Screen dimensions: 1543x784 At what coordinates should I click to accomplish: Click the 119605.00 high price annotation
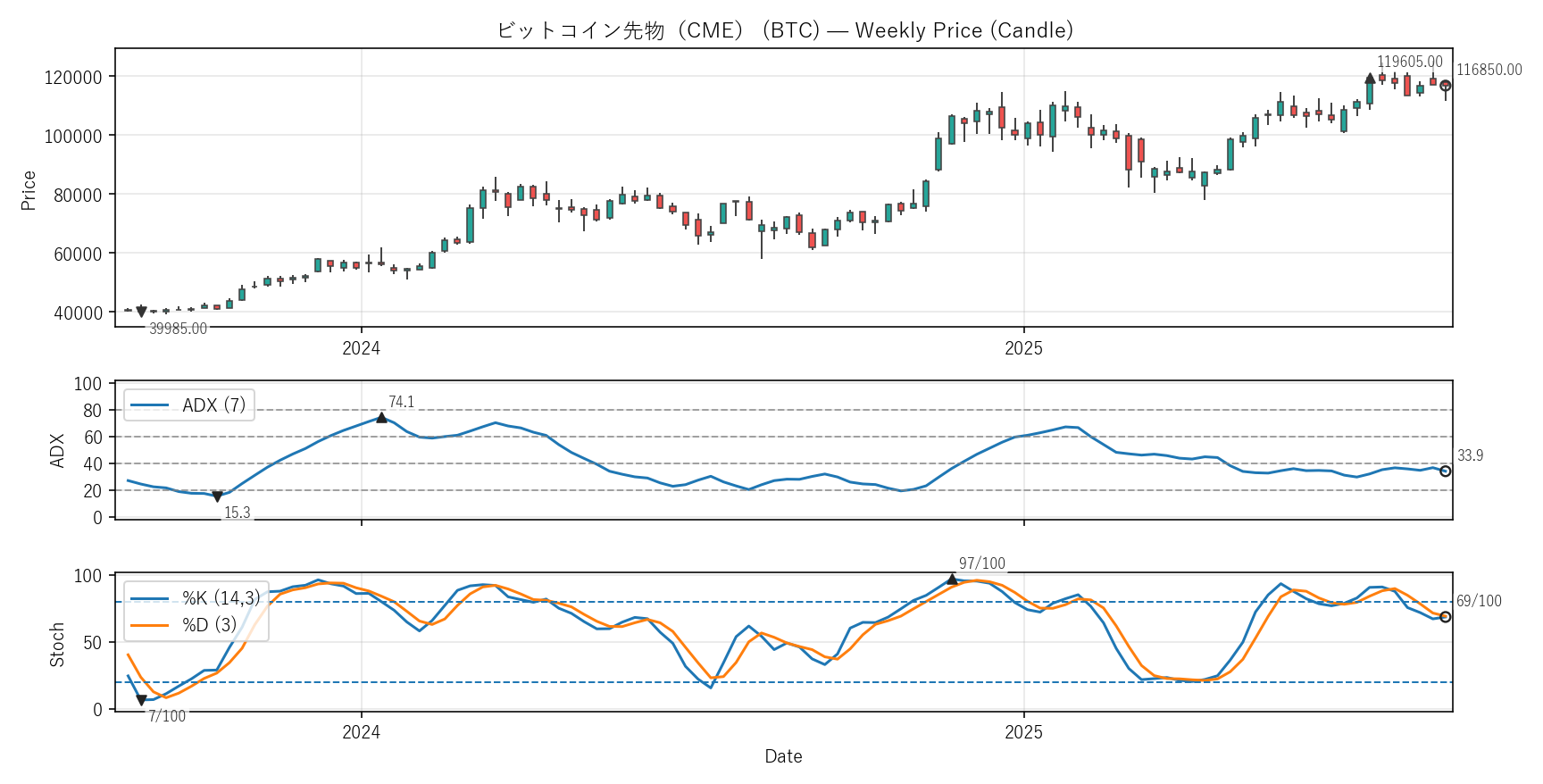[x=1409, y=62]
